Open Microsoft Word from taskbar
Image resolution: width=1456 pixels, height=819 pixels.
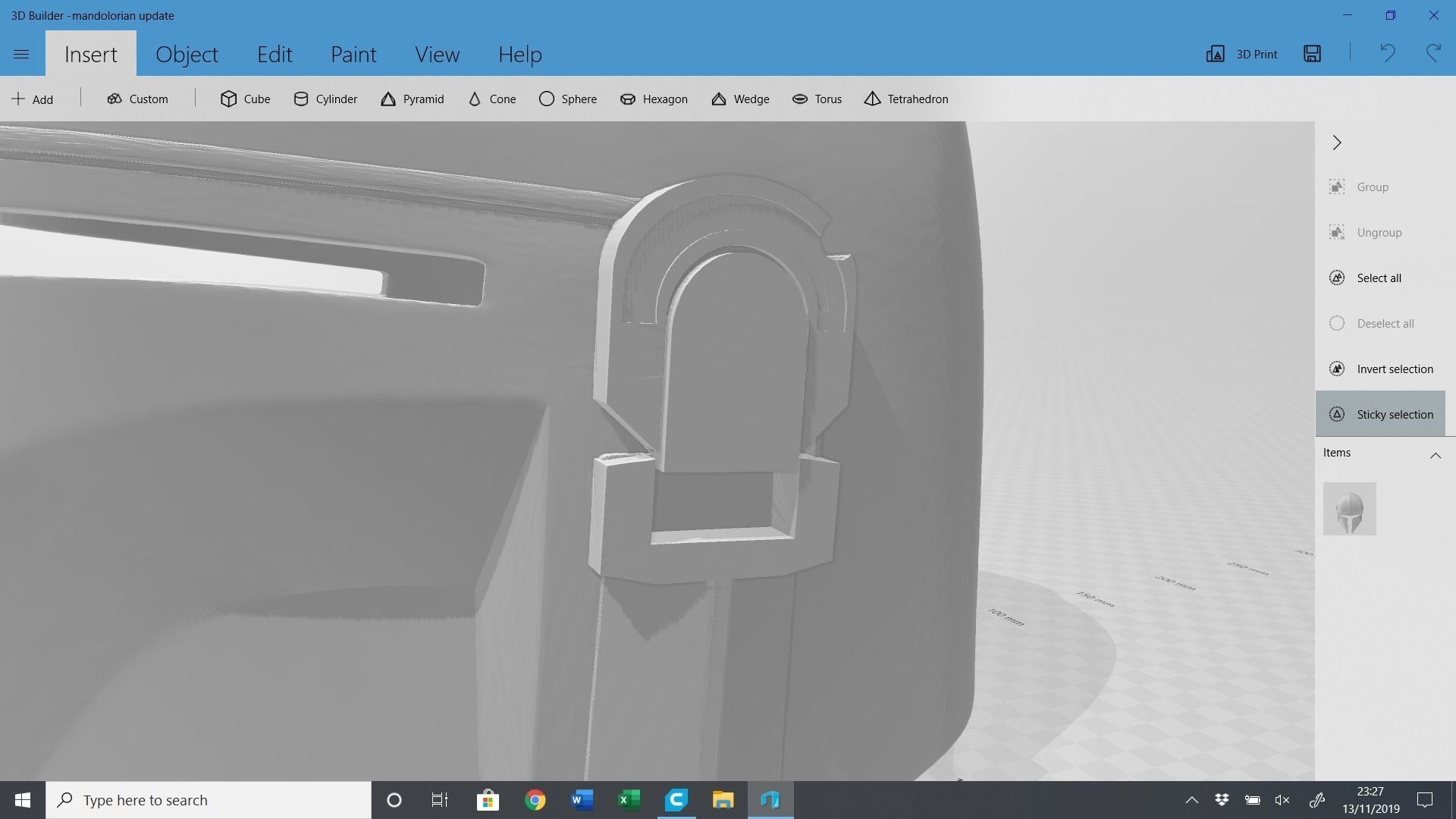coord(582,800)
